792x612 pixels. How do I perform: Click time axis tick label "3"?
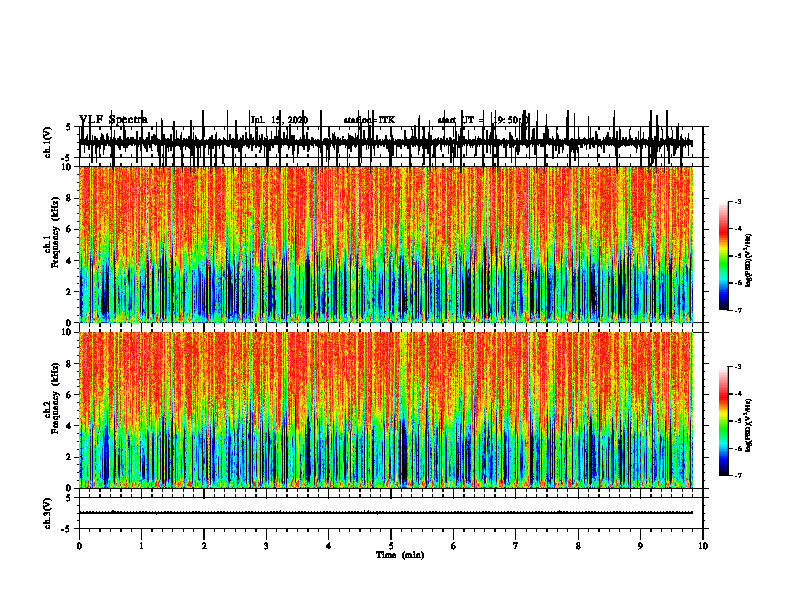pos(266,546)
